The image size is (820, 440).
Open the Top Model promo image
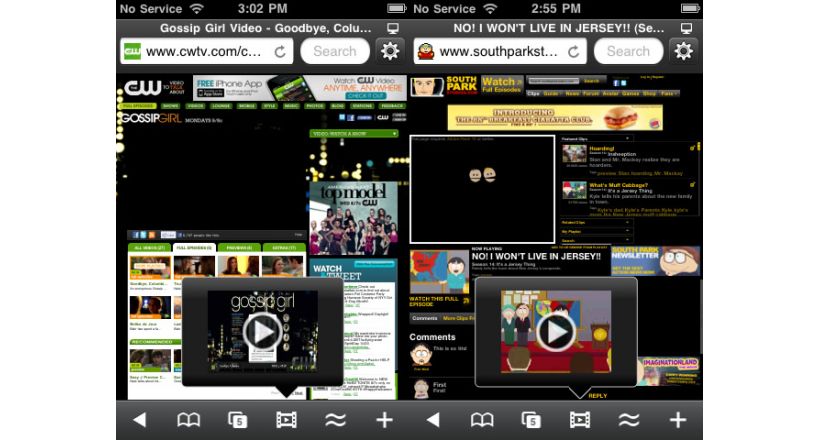353,218
